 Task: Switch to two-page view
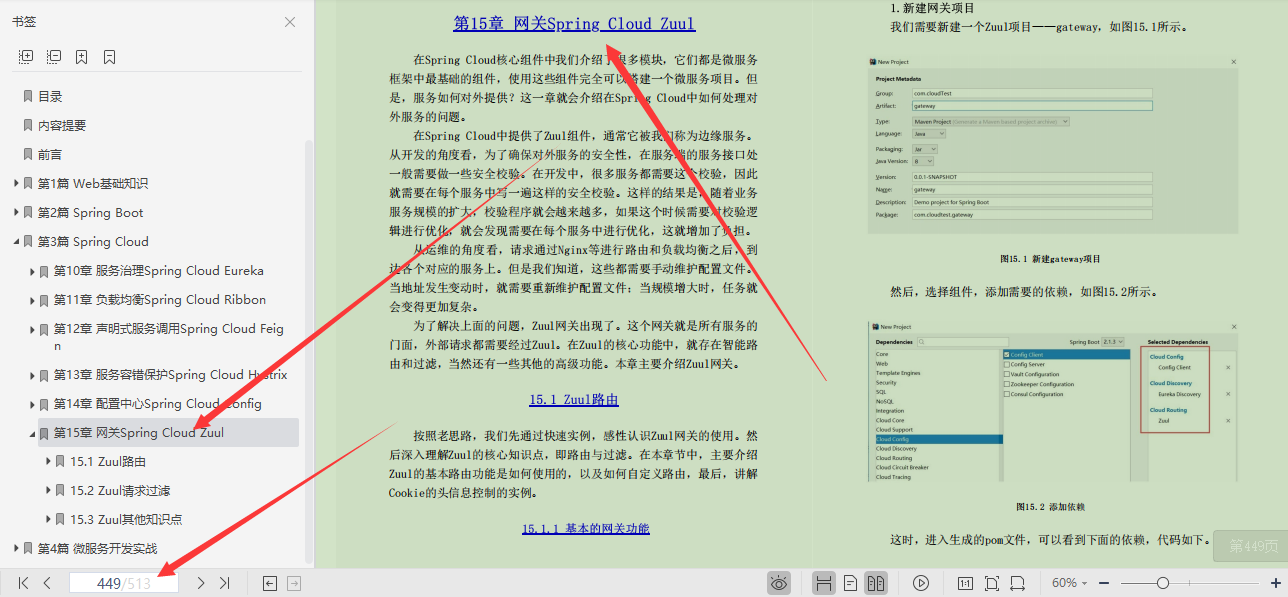(x=875, y=583)
